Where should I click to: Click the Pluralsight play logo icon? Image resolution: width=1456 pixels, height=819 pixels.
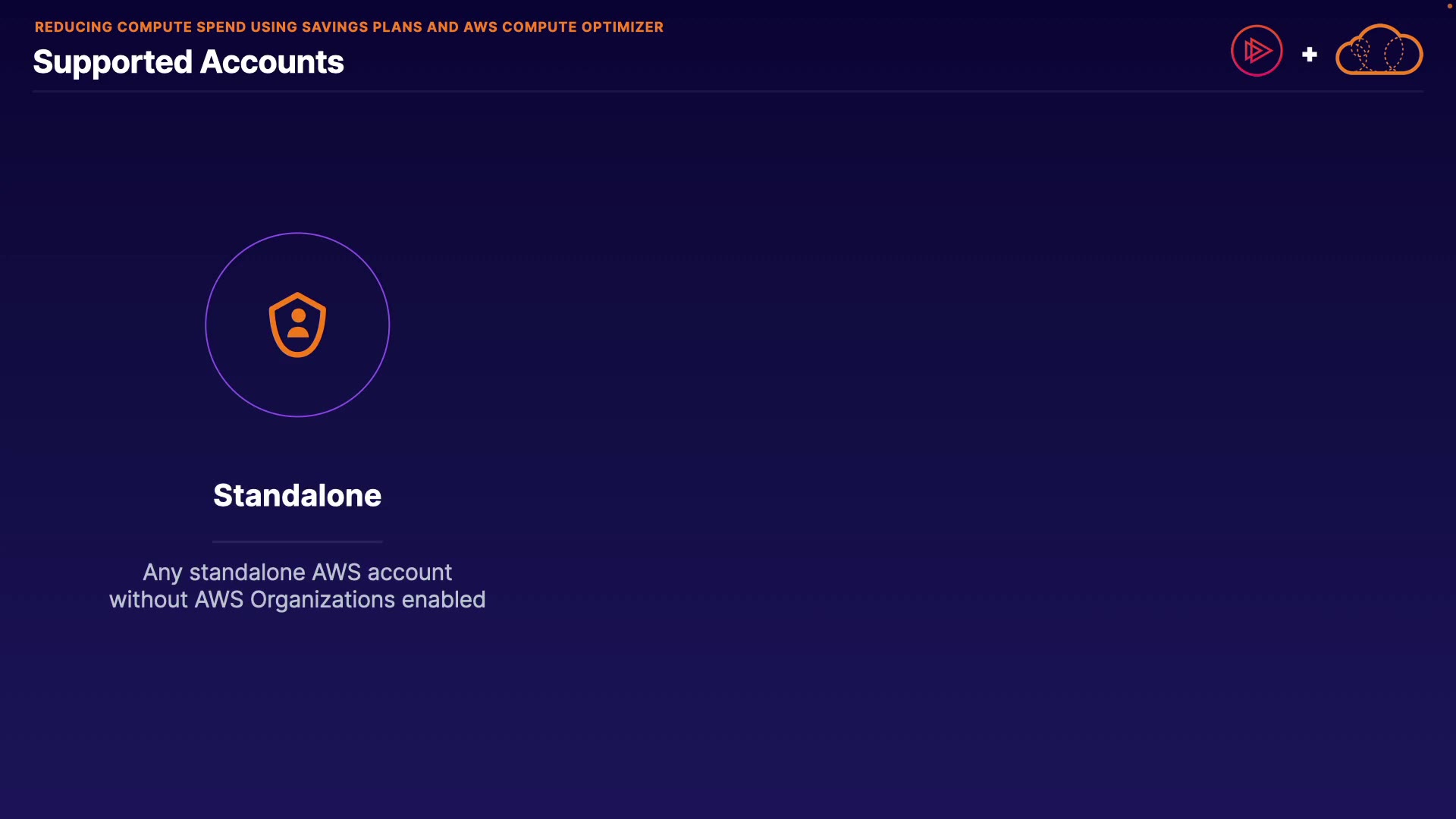[x=1257, y=51]
